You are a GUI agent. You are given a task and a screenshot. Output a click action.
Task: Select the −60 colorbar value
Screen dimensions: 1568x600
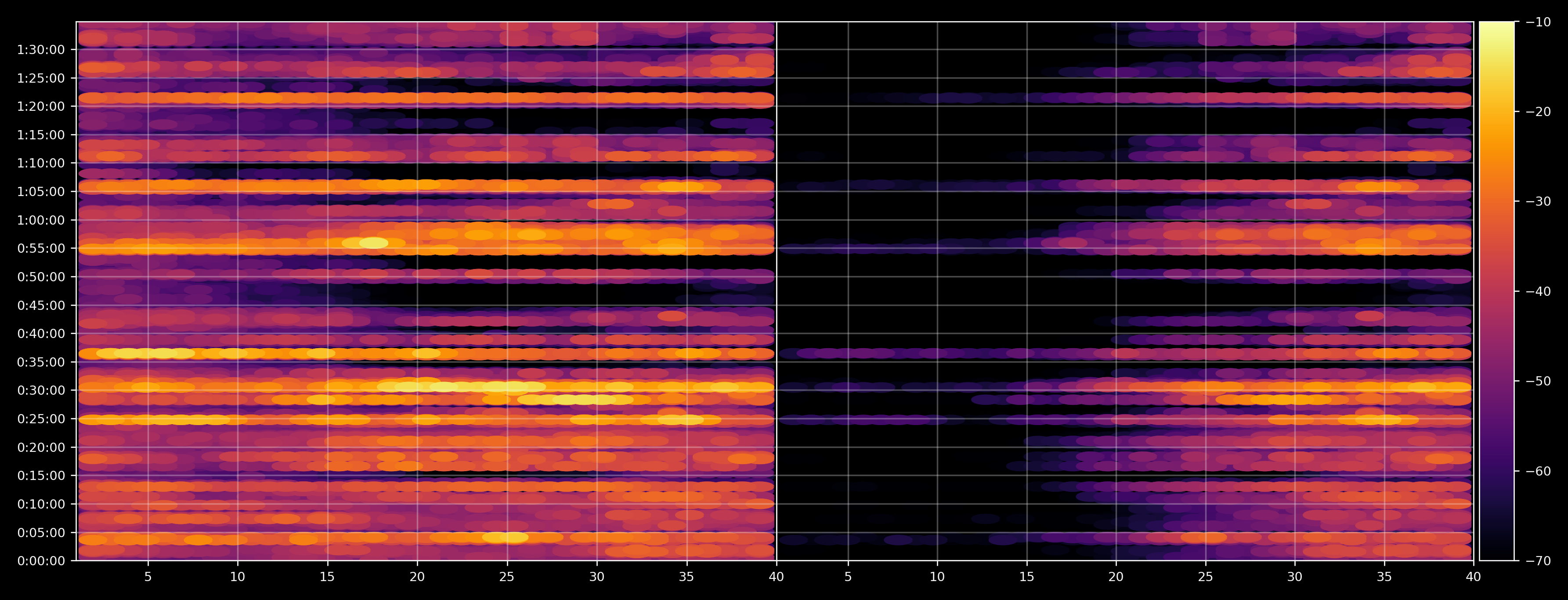click(1538, 471)
